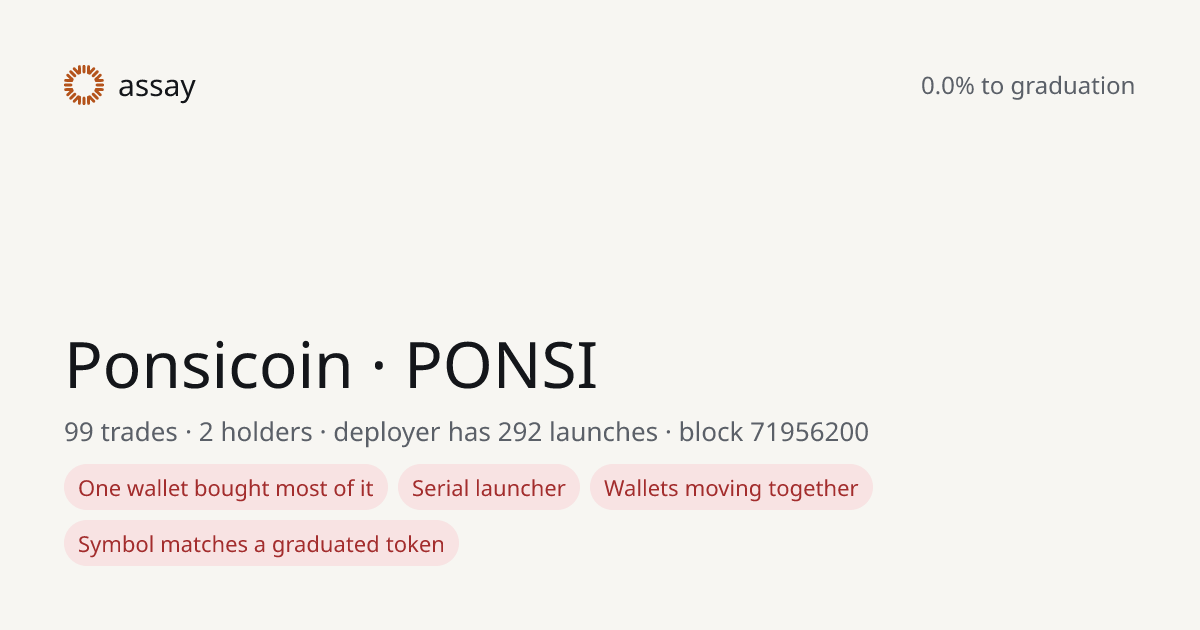The width and height of the screenshot is (1200, 630).
Task: Select the Ponsicoin token name
Action: coord(209,365)
